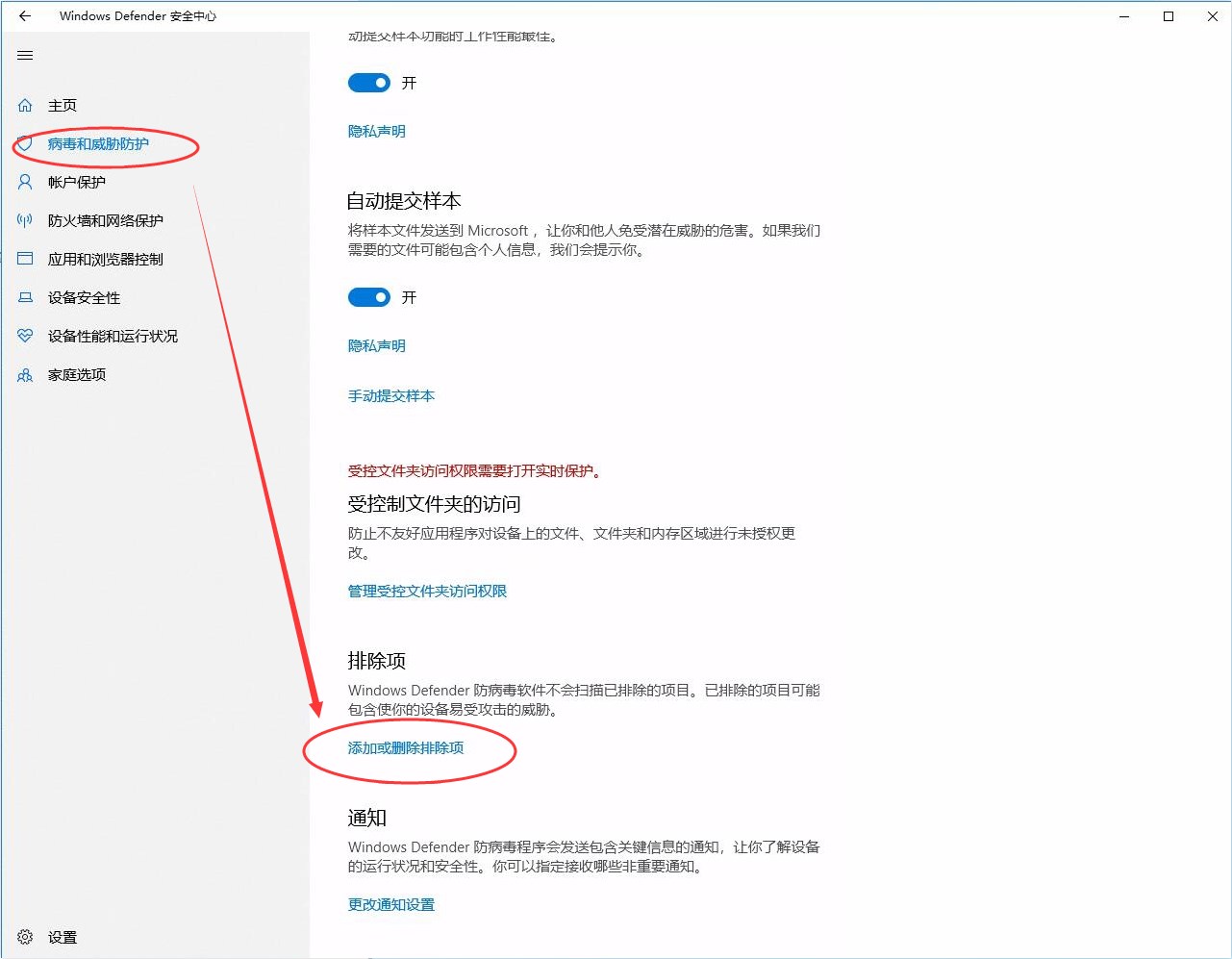
Task: Click the family icon for 家庭选项
Action: coord(25,375)
